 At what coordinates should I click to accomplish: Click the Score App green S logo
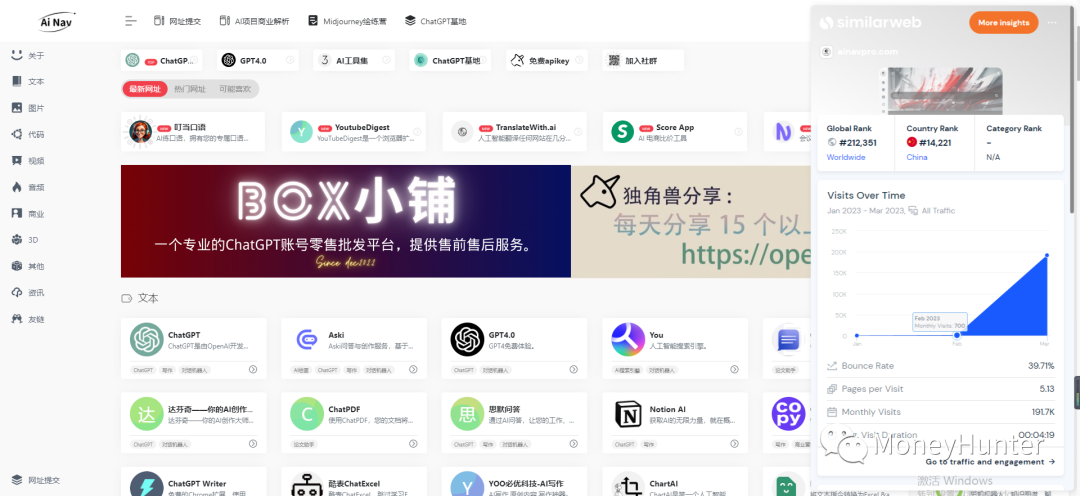[622, 132]
